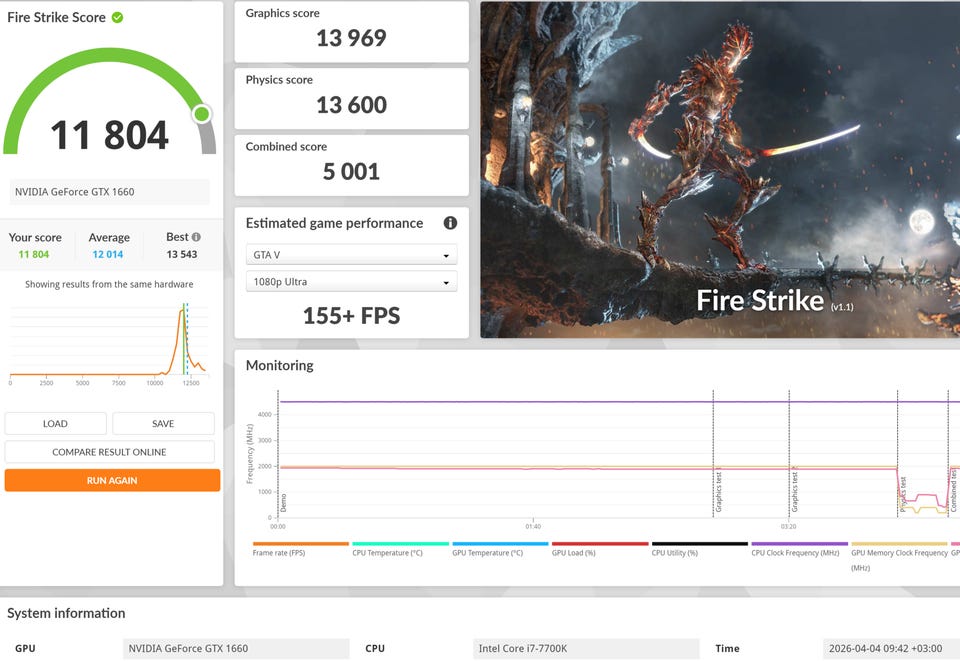Click the Demo marker in monitoring chart
960x661 pixels.
click(x=283, y=502)
